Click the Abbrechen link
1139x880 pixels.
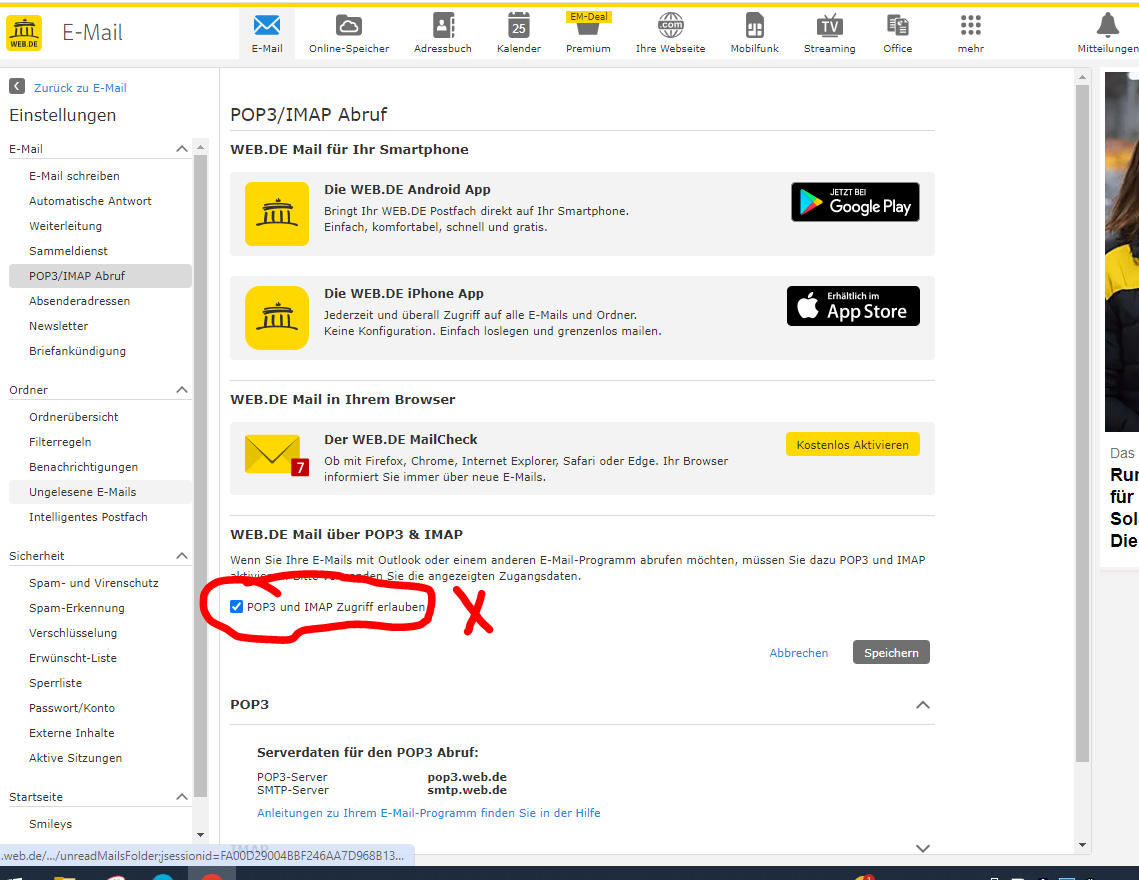[x=798, y=653]
